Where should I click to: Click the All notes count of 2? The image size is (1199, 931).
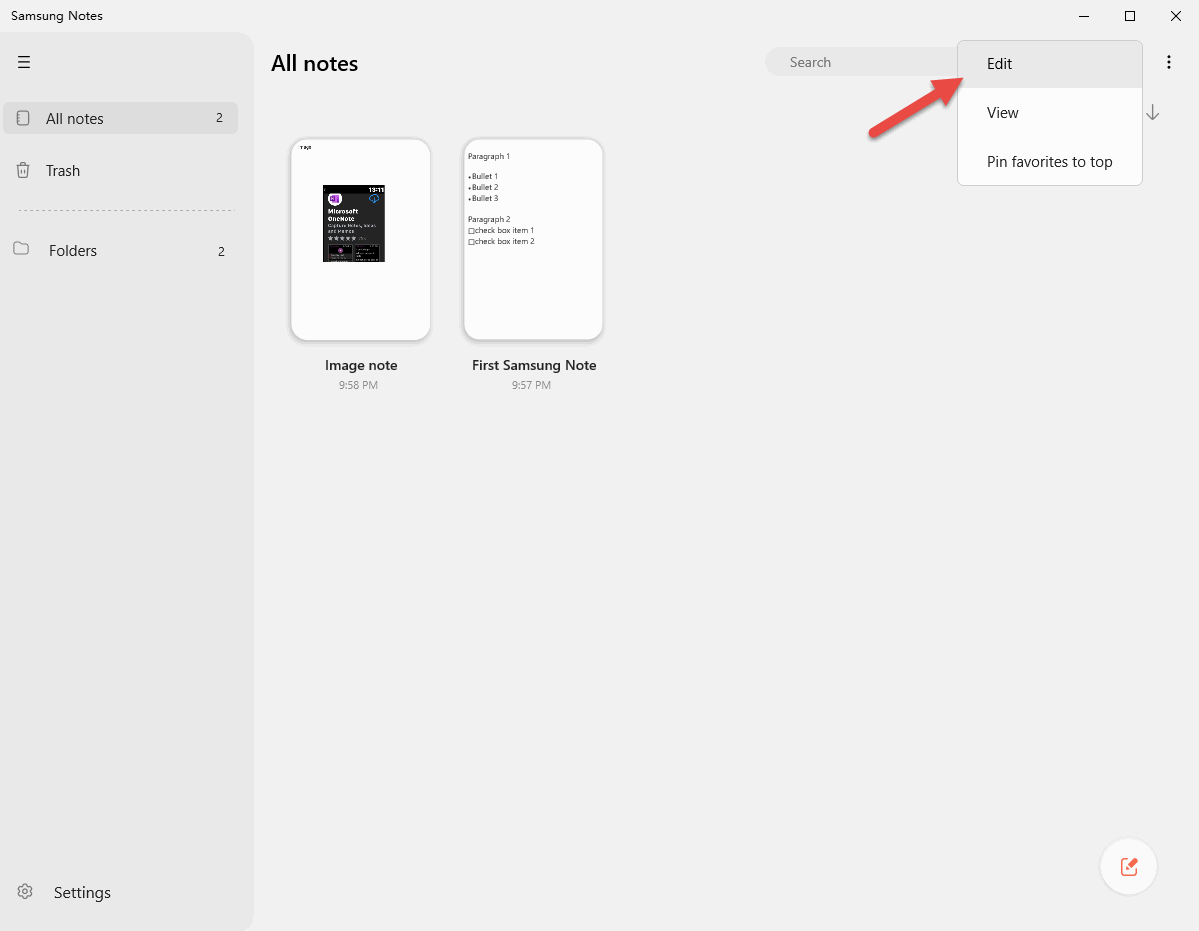[219, 118]
